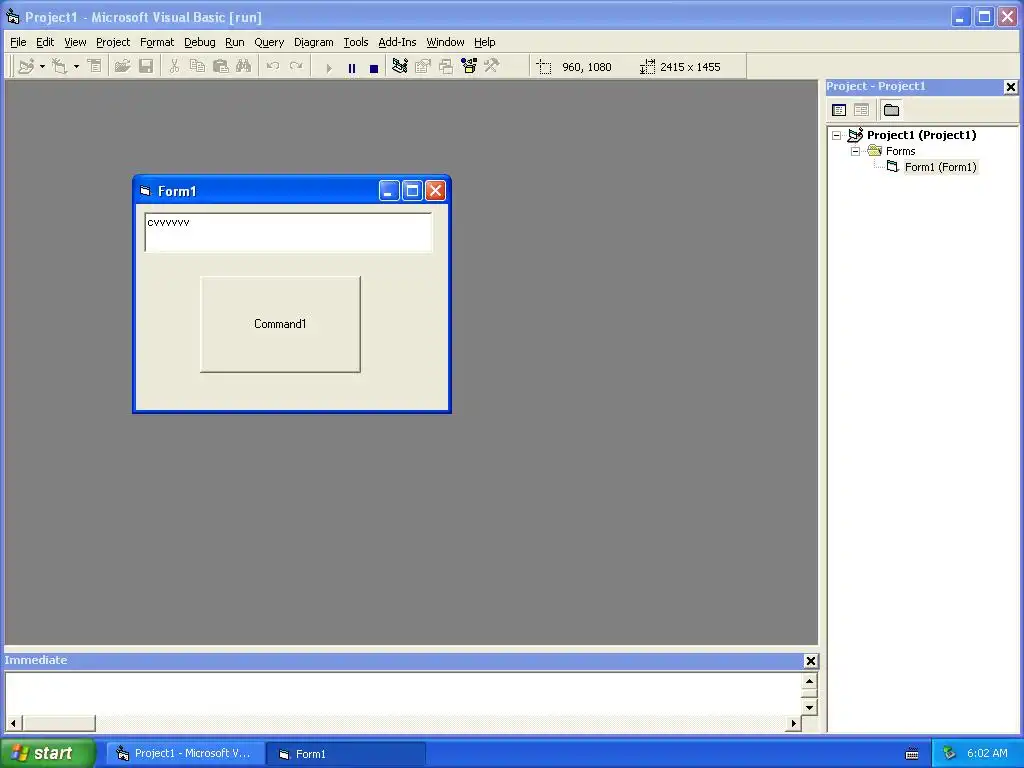Select Form1 (Form1) in project tree
Image resolution: width=1024 pixels, height=768 pixels.
point(940,167)
